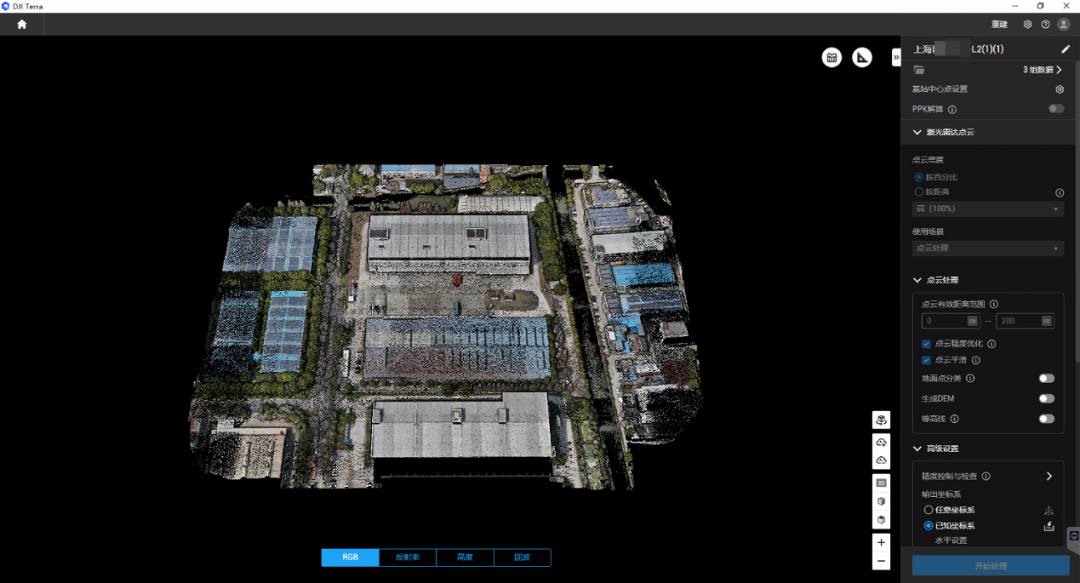Toggle the 等高线 switch
The image size is (1080, 583).
[x=1046, y=418]
